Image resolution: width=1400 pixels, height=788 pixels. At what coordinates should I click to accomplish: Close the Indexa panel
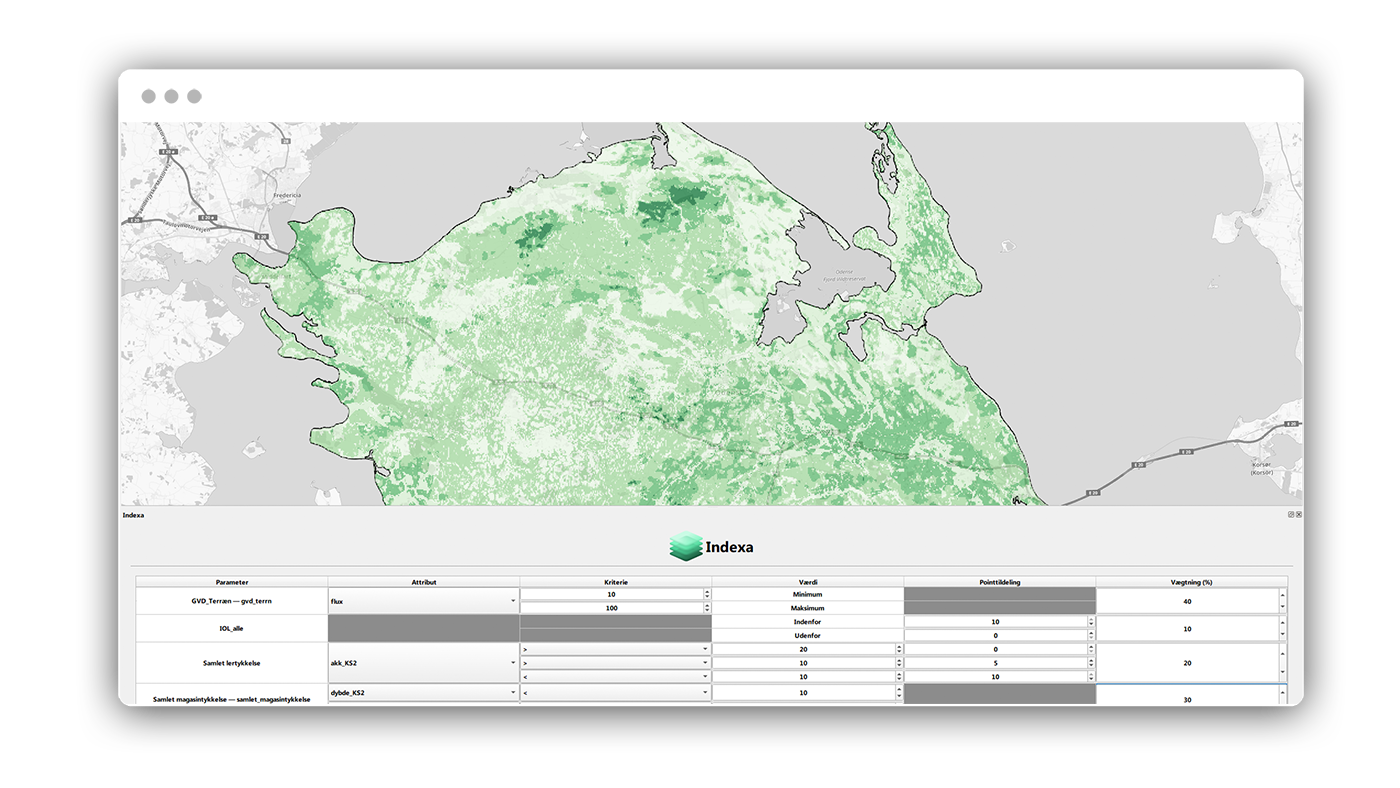click(1299, 514)
